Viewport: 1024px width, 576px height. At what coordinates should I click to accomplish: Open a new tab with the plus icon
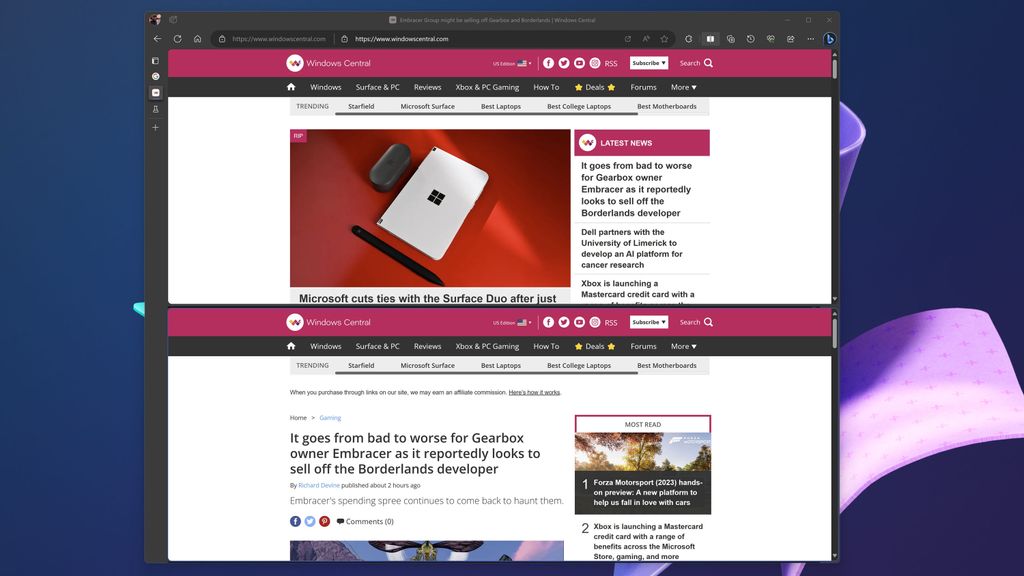pyautogui.click(x=155, y=127)
